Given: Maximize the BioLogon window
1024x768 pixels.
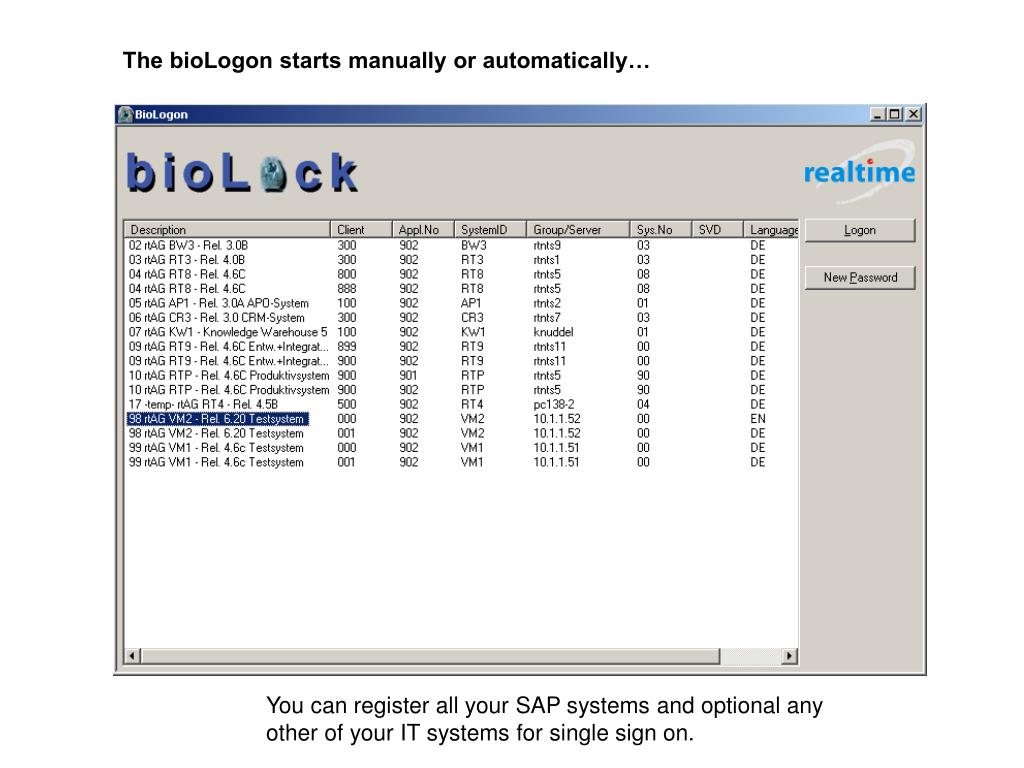Looking at the screenshot, I should click(895, 114).
